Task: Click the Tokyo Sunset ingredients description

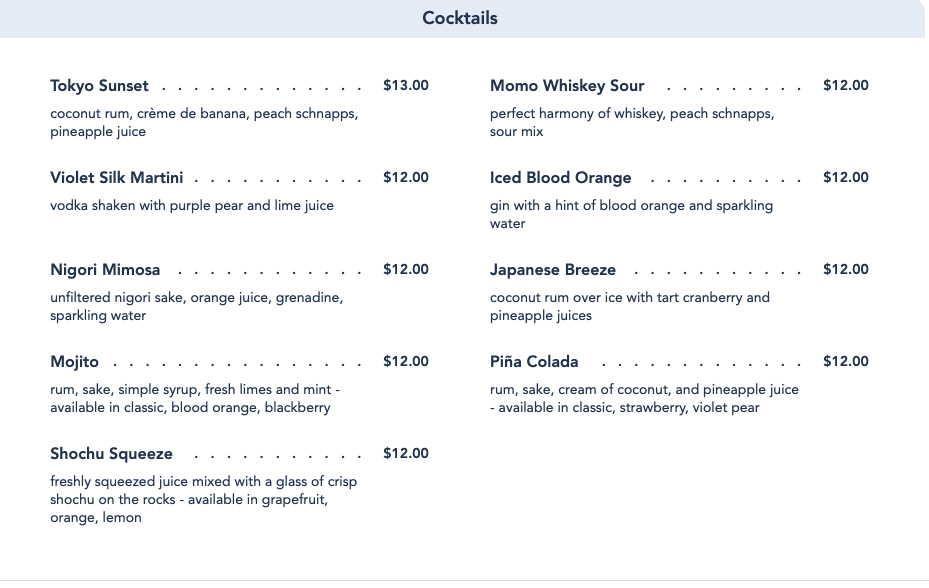Action: [x=204, y=123]
